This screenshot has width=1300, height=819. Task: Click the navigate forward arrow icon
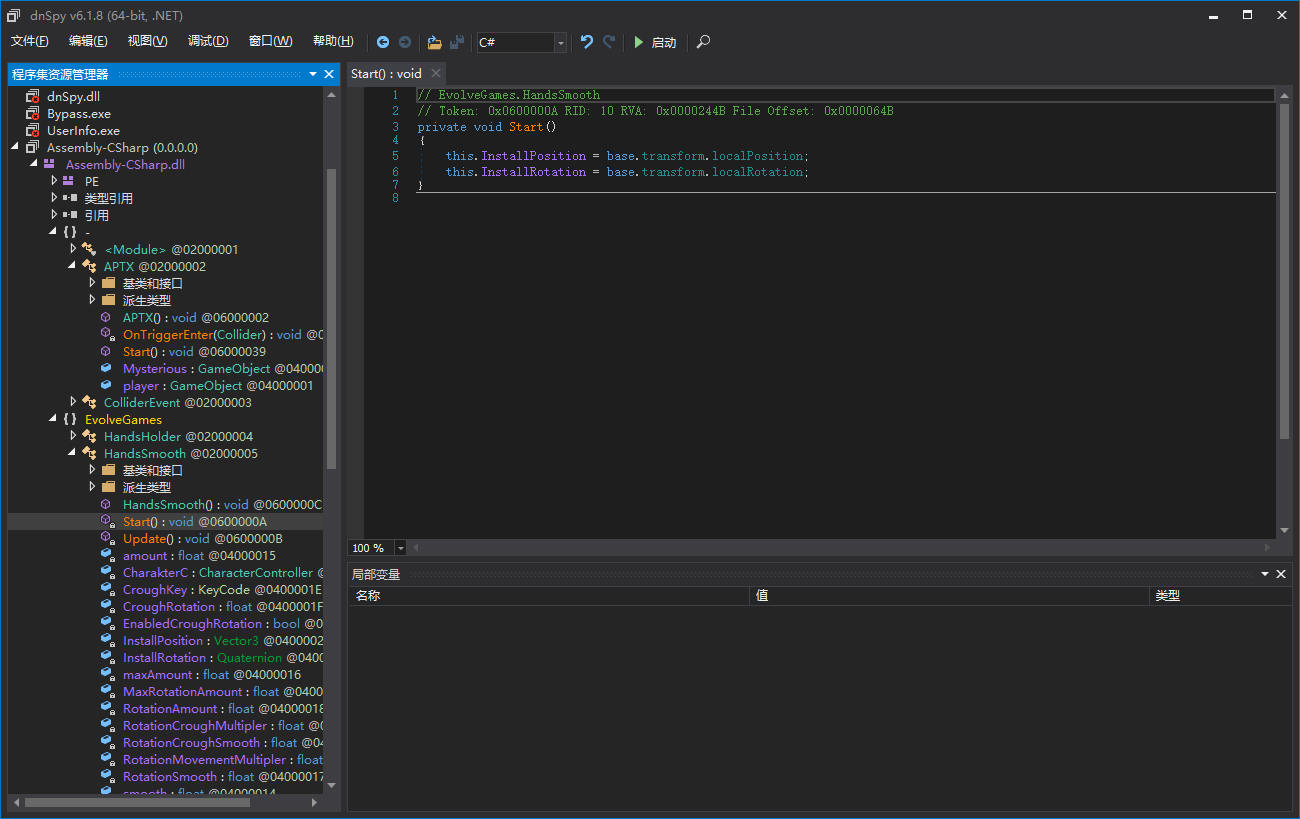pos(405,42)
